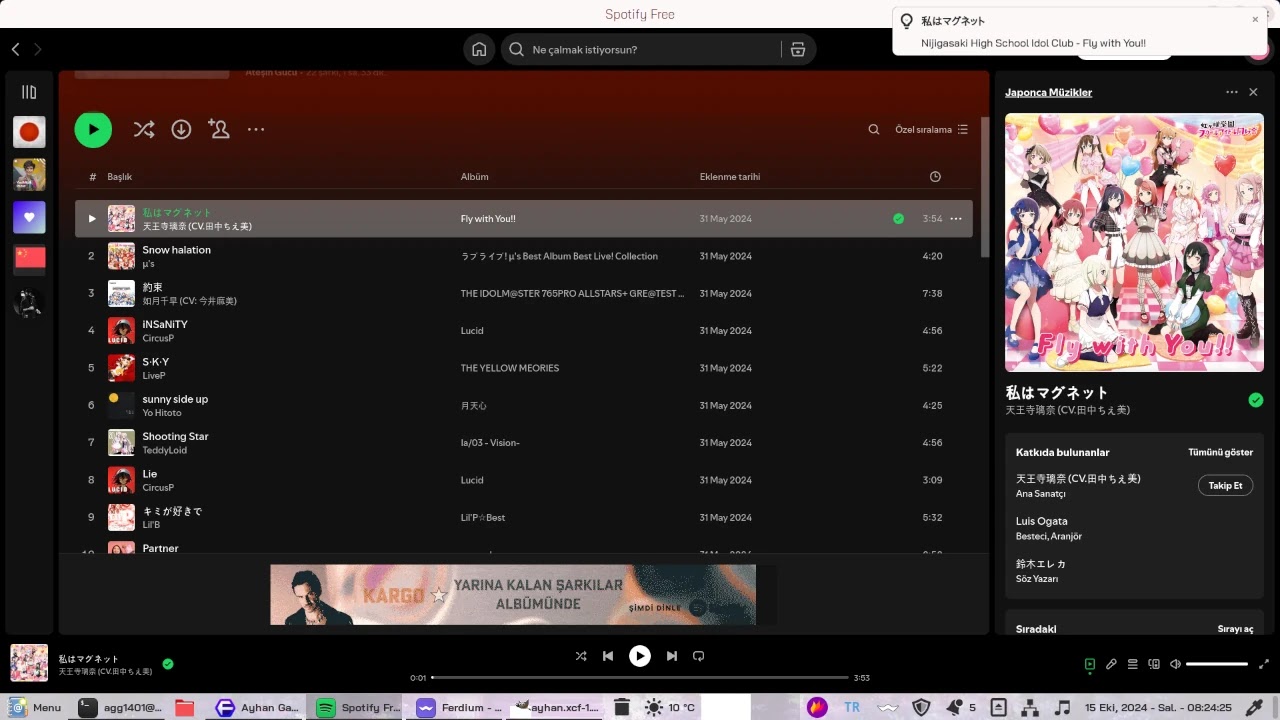Play the playlist with big green button

click(93, 129)
